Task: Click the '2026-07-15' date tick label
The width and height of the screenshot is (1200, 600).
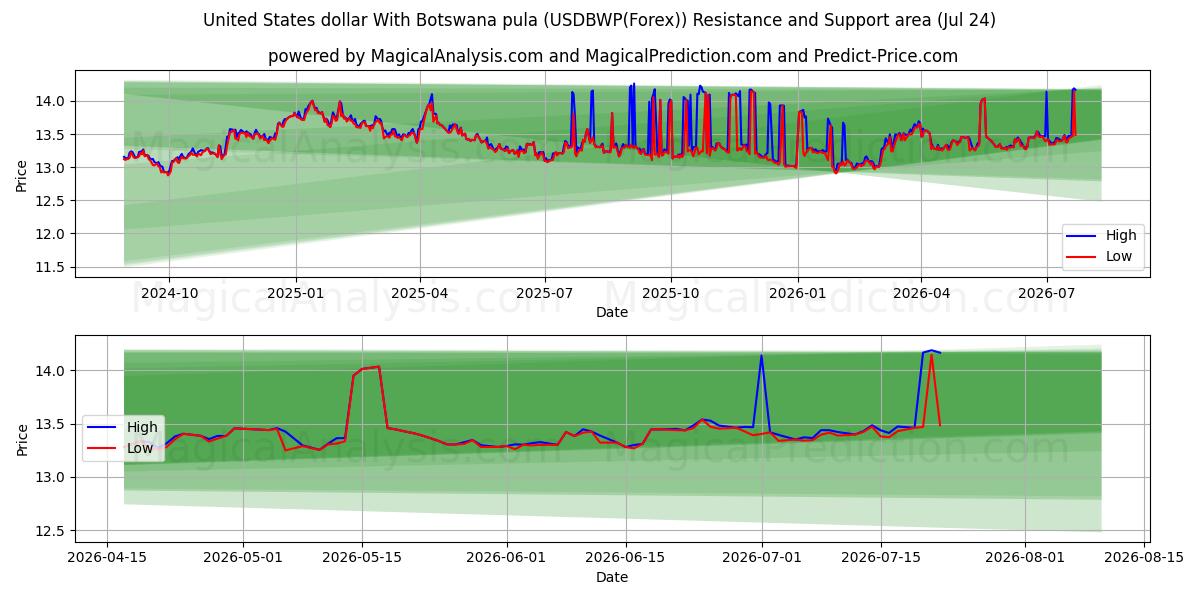Action: [881, 557]
